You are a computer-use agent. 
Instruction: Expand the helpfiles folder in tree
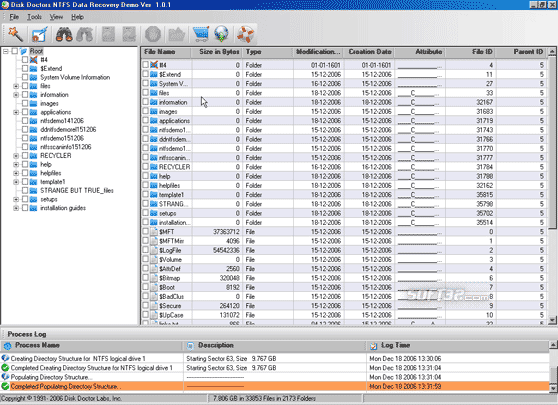(16, 173)
